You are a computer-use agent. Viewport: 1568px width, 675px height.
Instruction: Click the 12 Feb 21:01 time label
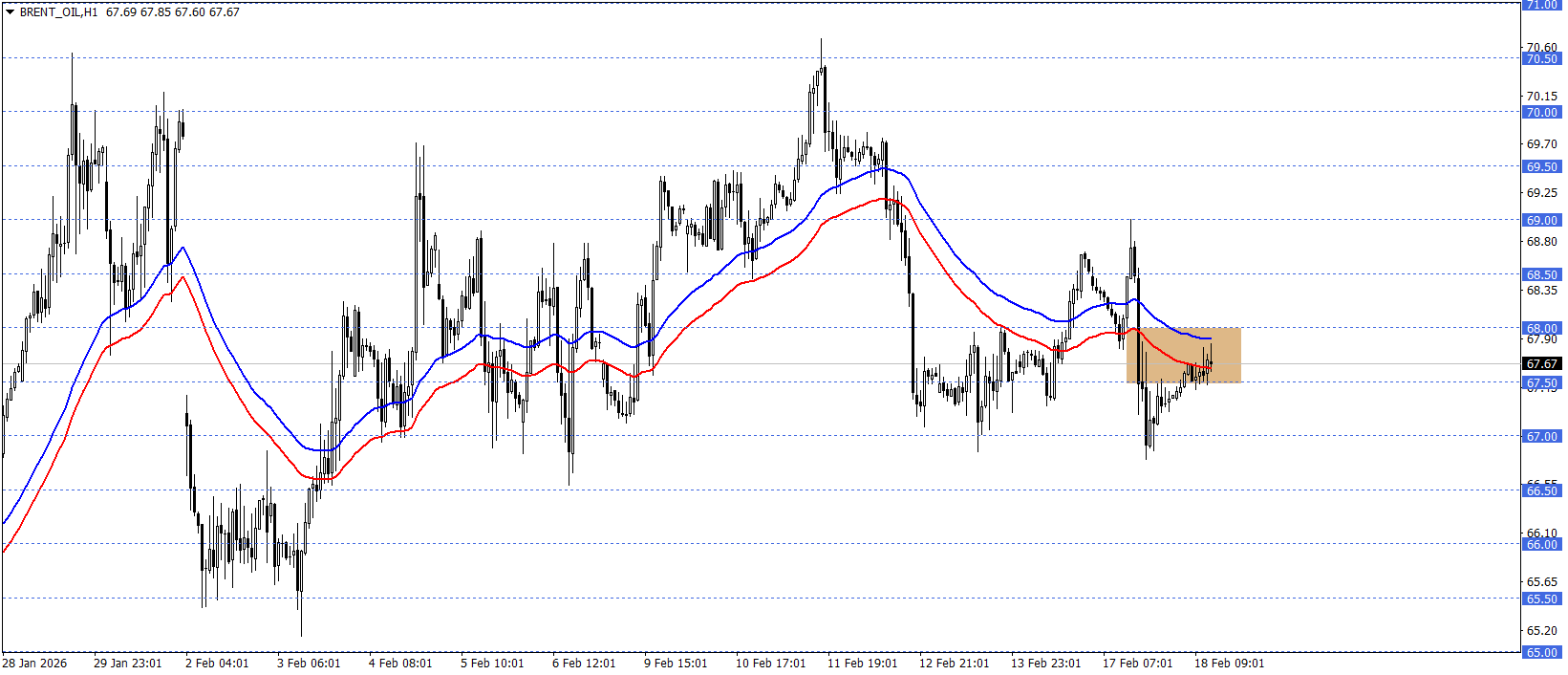pyautogui.click(x=954, y=664)
